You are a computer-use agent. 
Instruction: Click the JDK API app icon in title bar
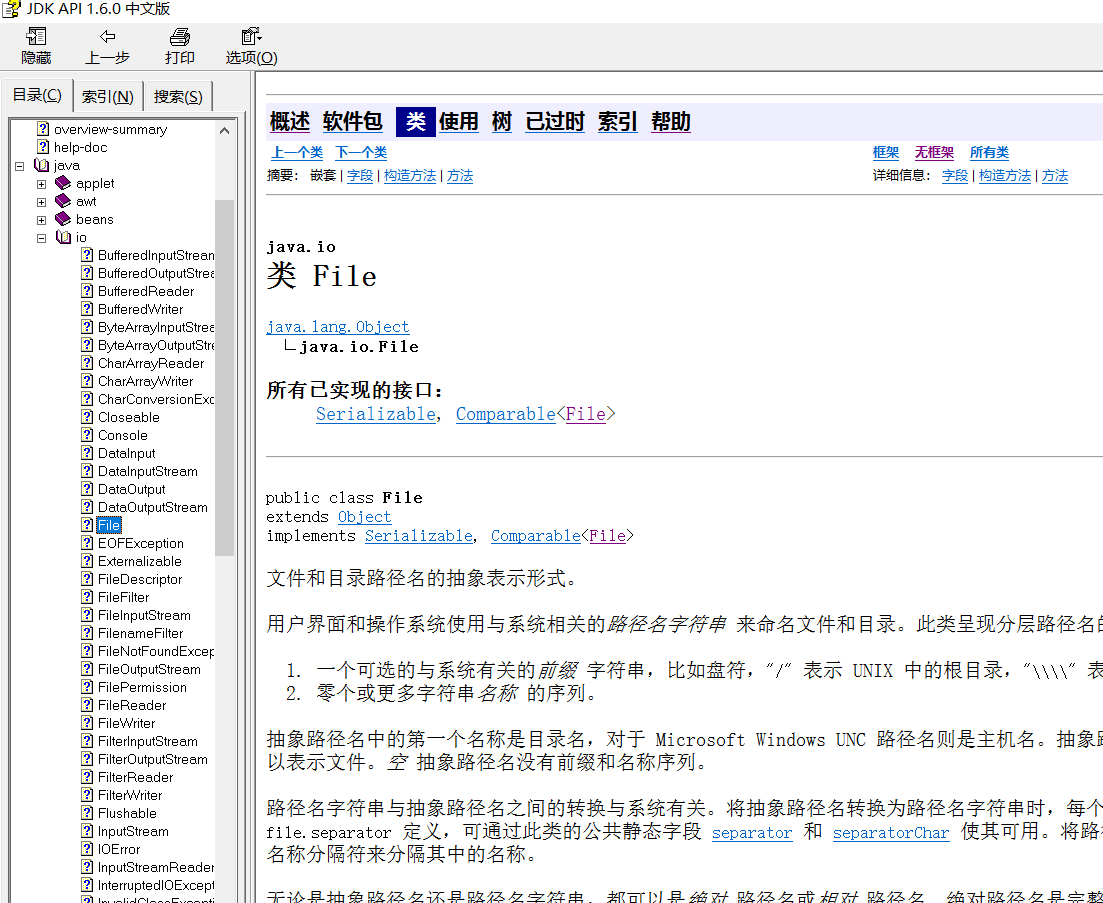[x=11, y=10]
